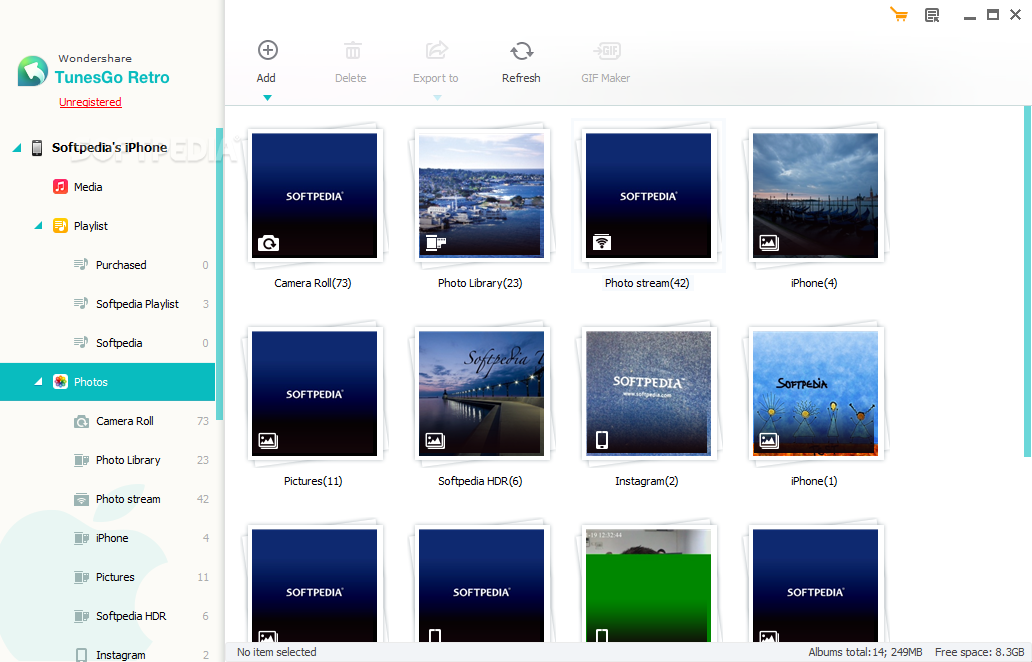Select Camera Roll in the sidebar
1032x662 pixels.
[107, 421]
